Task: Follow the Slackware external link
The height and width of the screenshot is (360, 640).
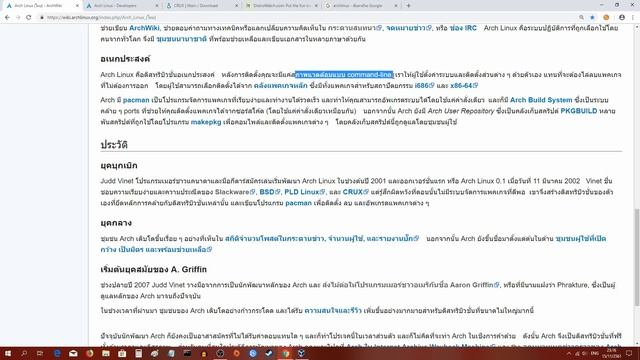Action: [x=235, y=192]
